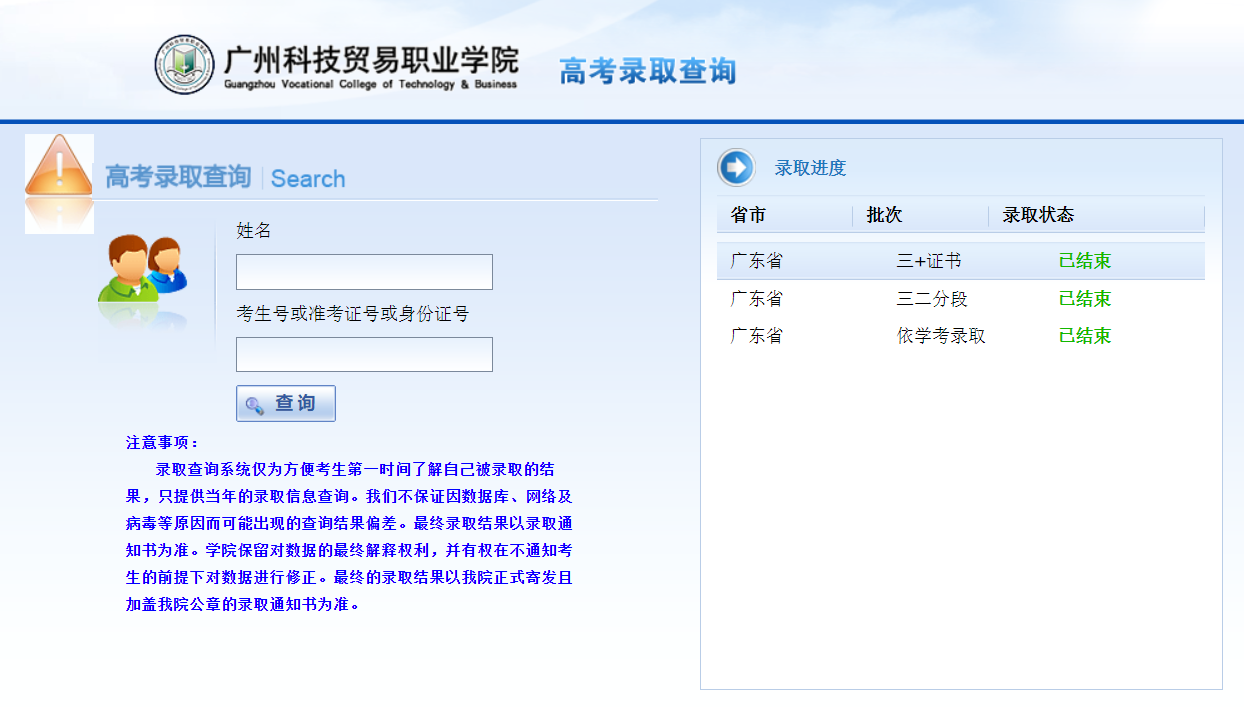This screenshot has width=1244, height=707.
Task: Click the orange warning triangle icon
Action: tap(59, 168)
